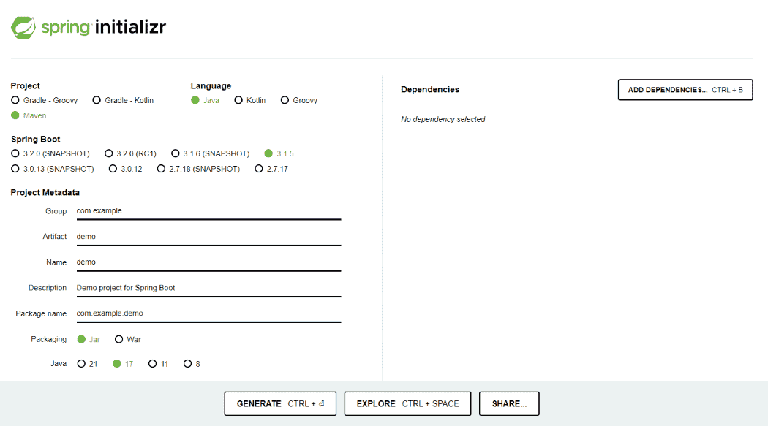Edit the Package name field
The image size is (768, 426).
tap(209, 313)
